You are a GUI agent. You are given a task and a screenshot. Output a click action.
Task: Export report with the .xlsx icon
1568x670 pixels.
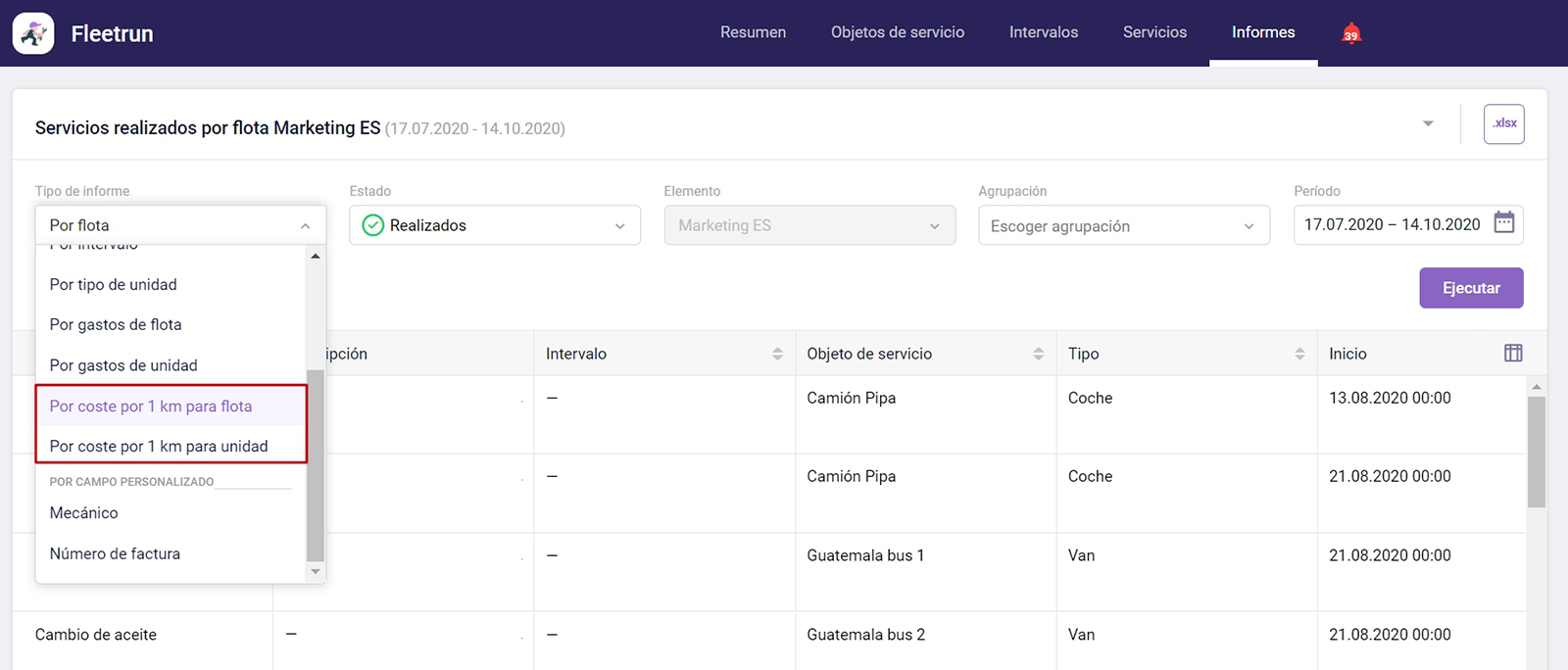[1503, 124]
